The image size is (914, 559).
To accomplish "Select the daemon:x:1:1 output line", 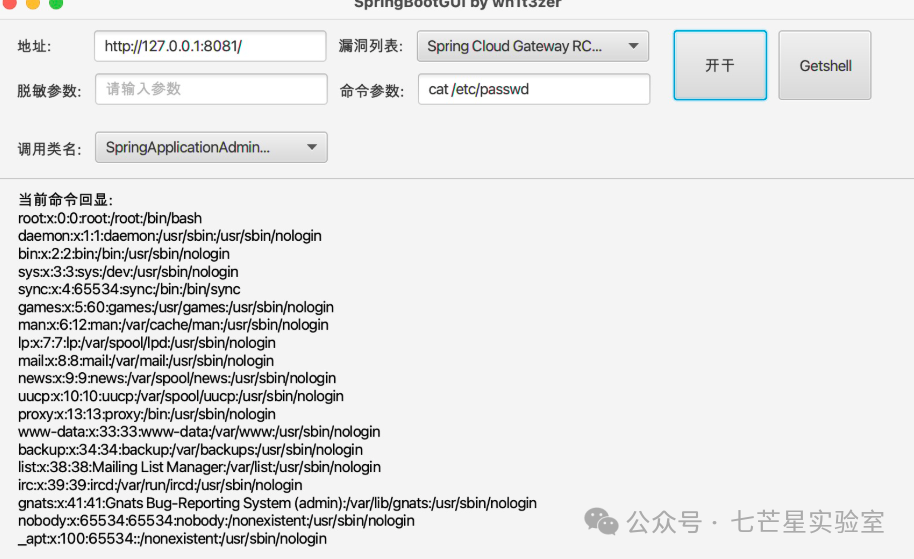I will pos(170,235).
